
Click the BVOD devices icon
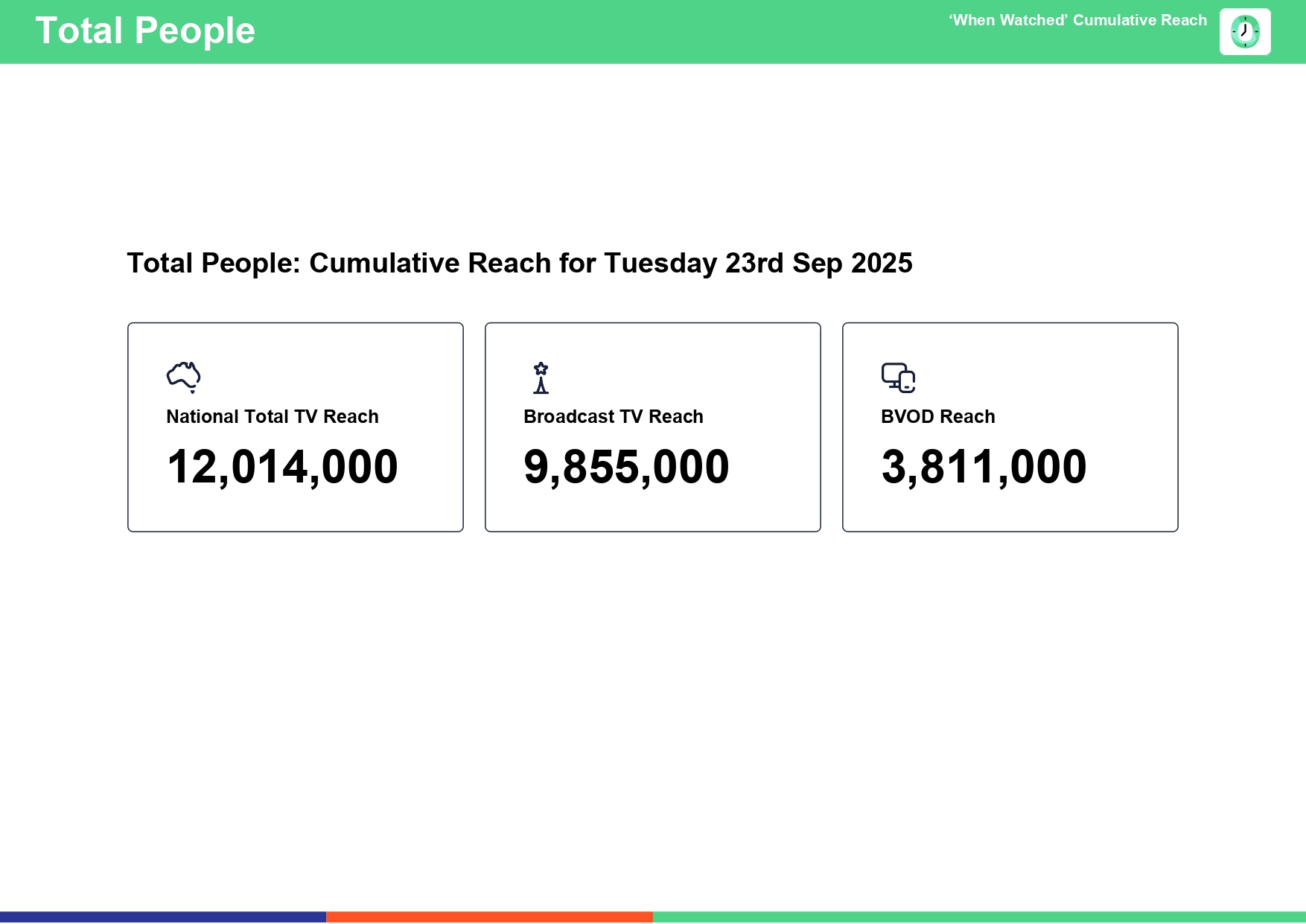tap(898, 377)
